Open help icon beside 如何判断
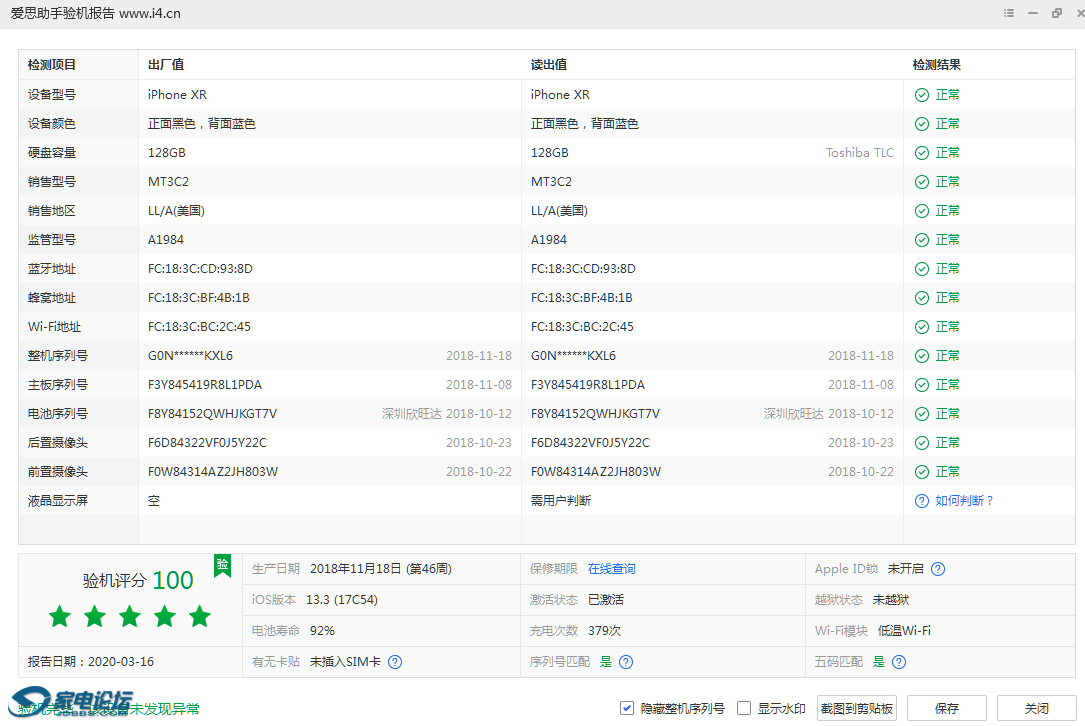This screenshot has height=726, width=1085. [922, 501]
